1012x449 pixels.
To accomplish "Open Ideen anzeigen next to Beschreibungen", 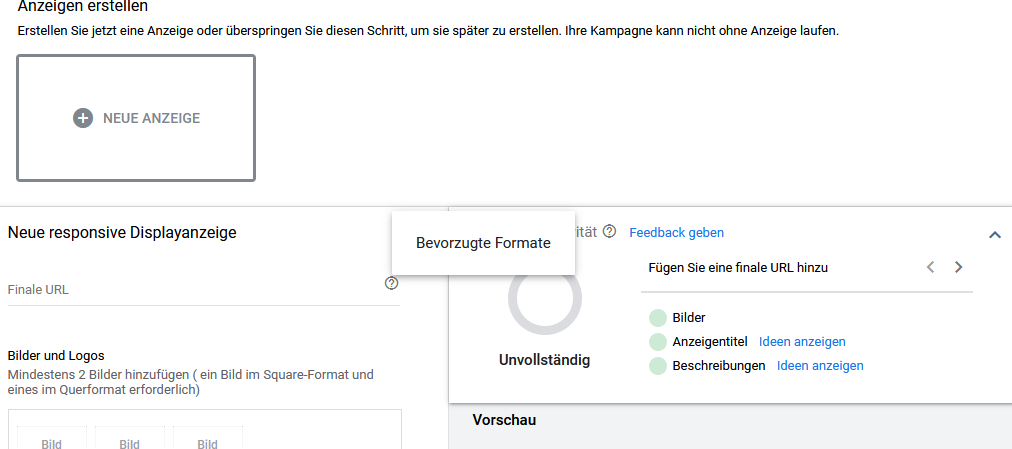I will pyautogui.click(x=820, y=366).
